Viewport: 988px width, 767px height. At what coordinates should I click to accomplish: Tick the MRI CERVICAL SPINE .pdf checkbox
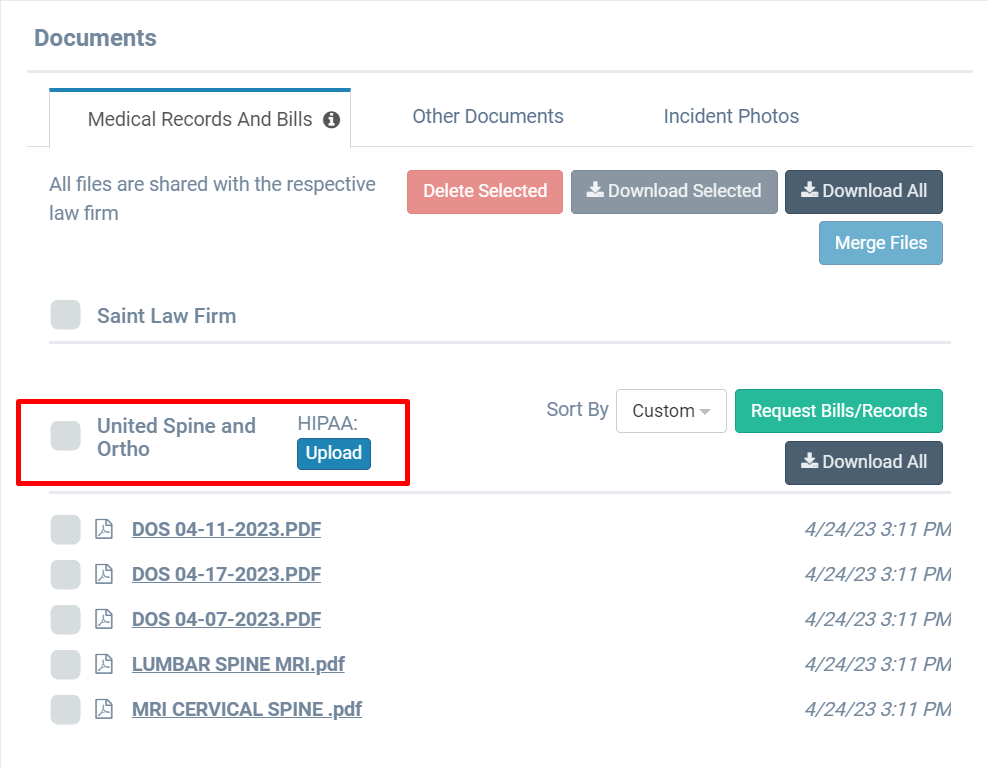66,710
